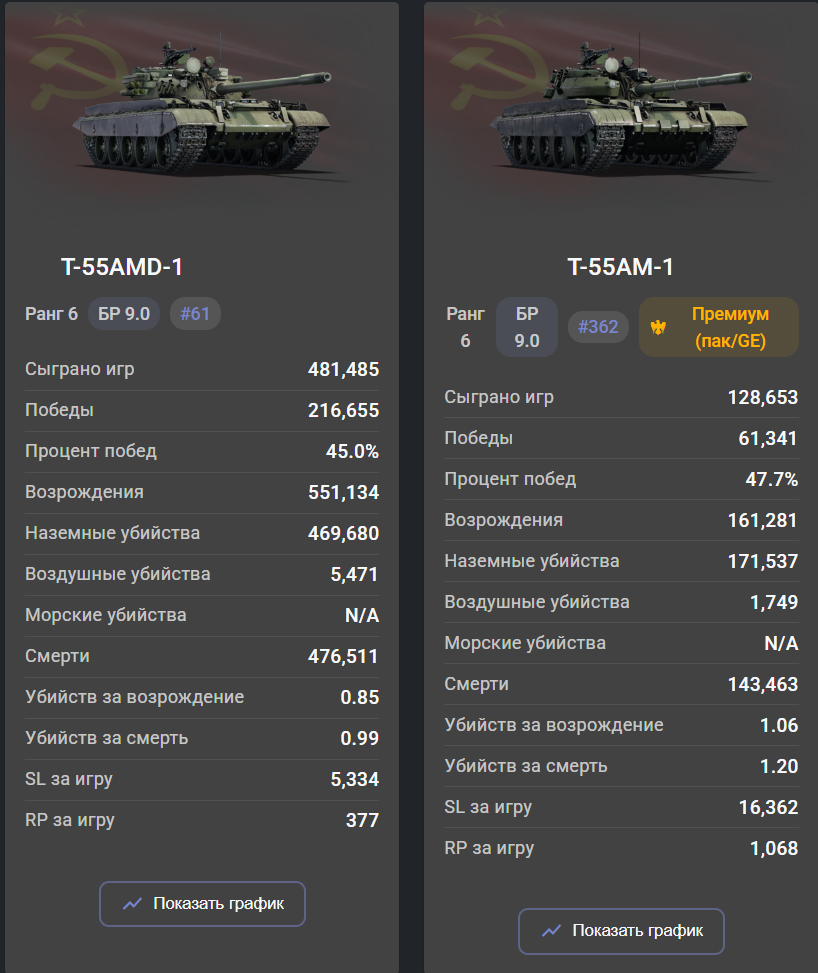Open the T-55AMD-1 vehicle title
The width and height of the screenshot is (818, 973).
click(x=122, y=267)
